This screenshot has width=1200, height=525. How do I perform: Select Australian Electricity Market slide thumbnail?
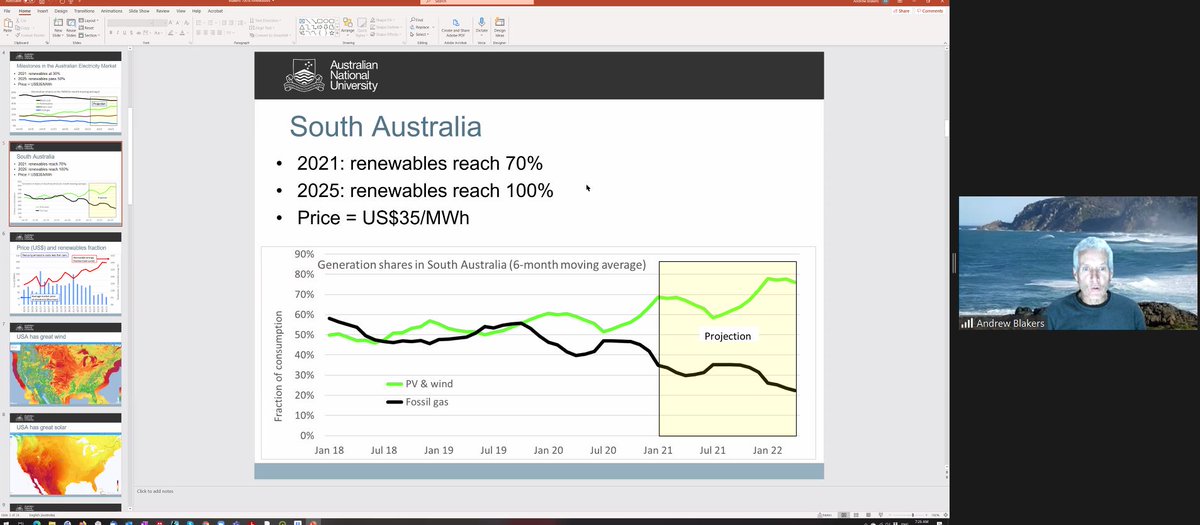[65, 94]
